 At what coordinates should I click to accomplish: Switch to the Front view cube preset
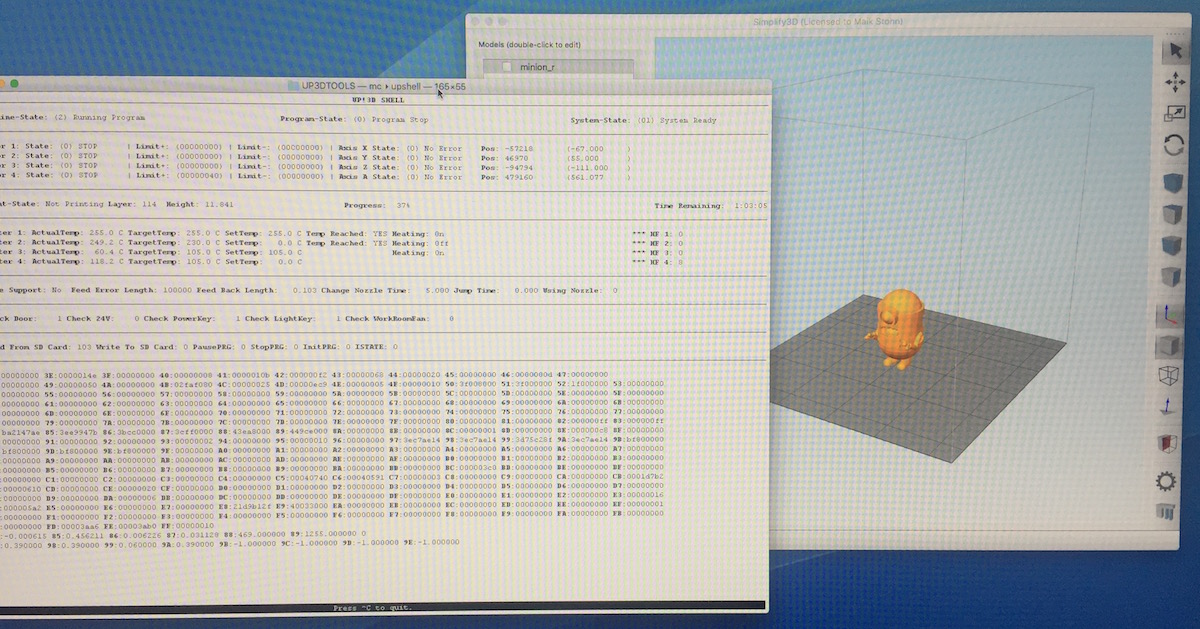coord(1173,246)
